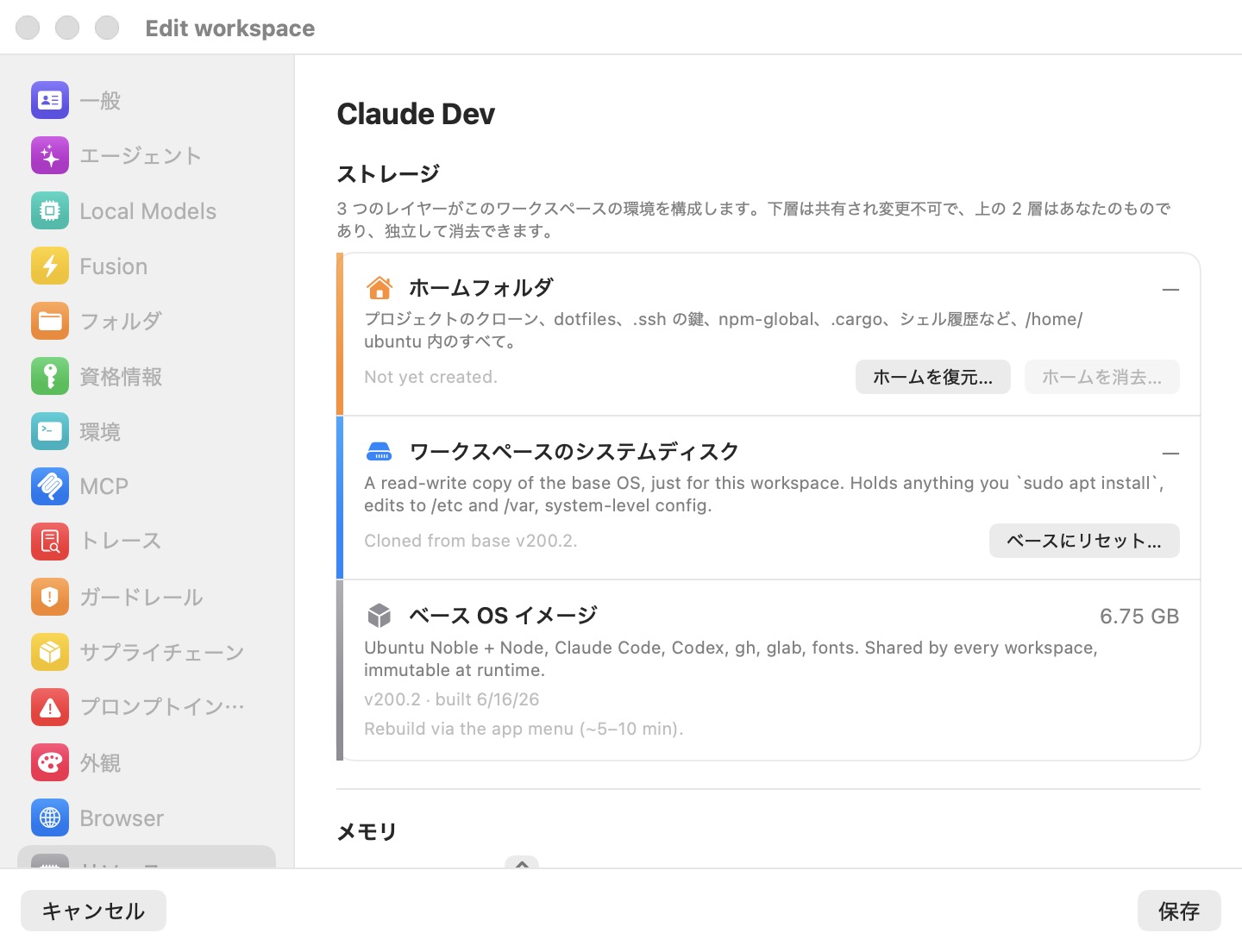Click the ホームフォルダ house icon
This screenshot has width=1242, height=952.
point(379,287)
